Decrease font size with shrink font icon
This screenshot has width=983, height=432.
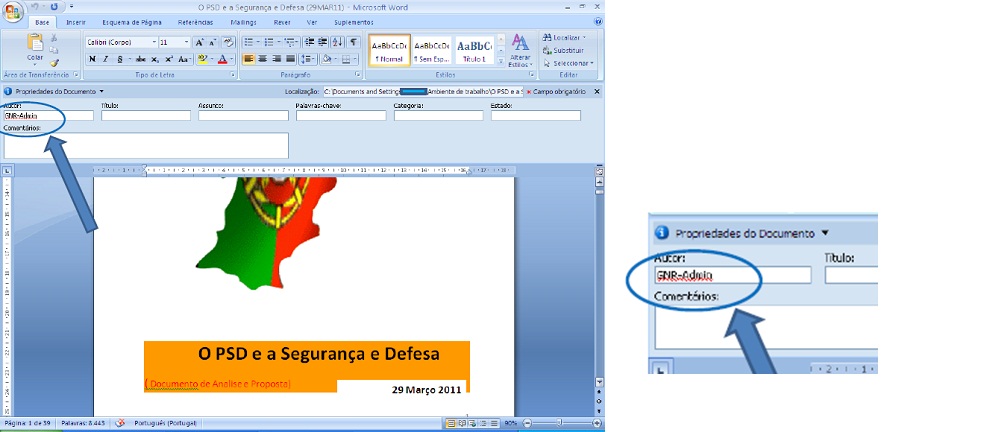[x=213, y=43]
